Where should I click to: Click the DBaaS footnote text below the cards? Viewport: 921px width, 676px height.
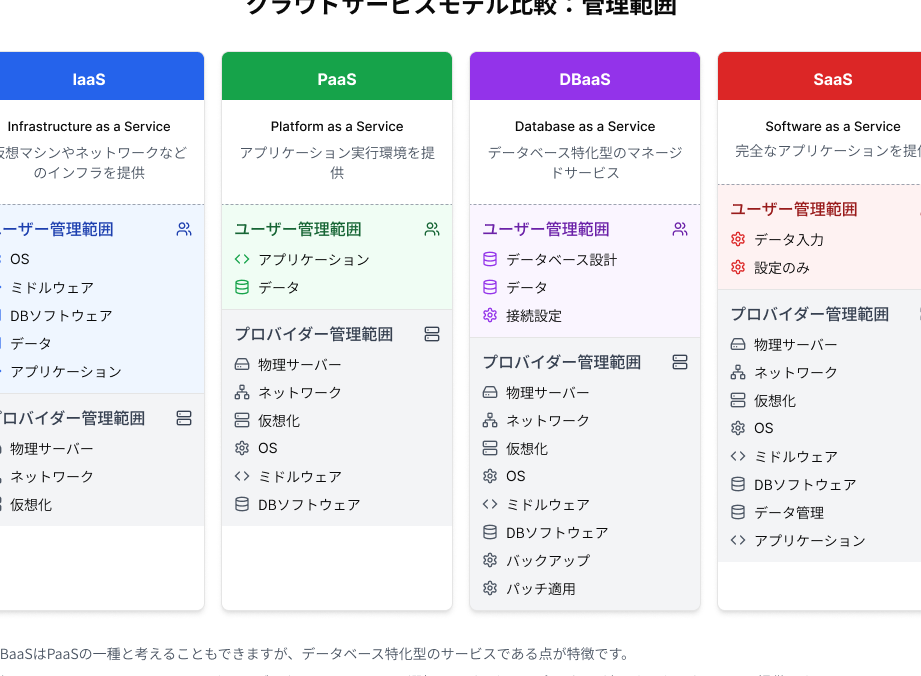click(x=315, y=654)
